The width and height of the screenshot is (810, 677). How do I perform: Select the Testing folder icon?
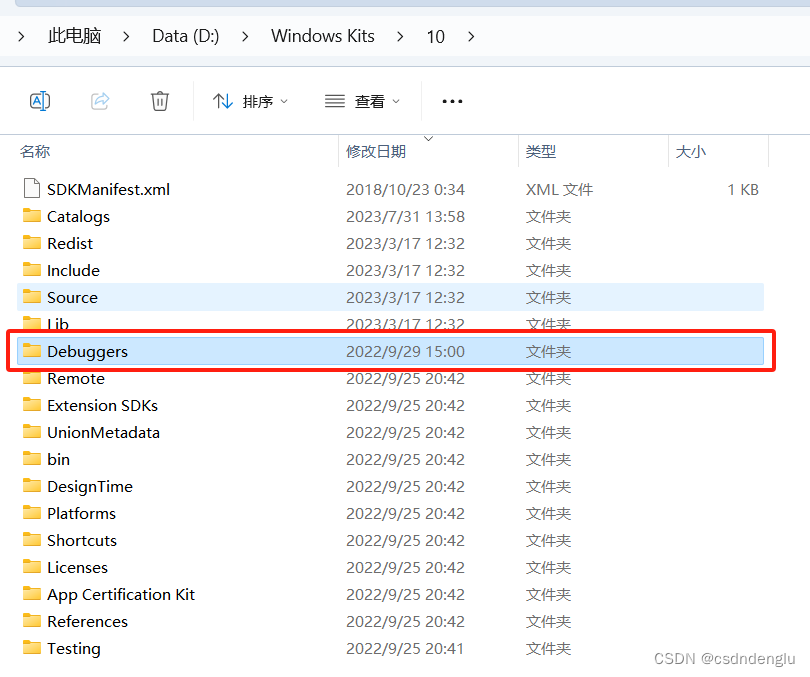[x=32, y=647]
